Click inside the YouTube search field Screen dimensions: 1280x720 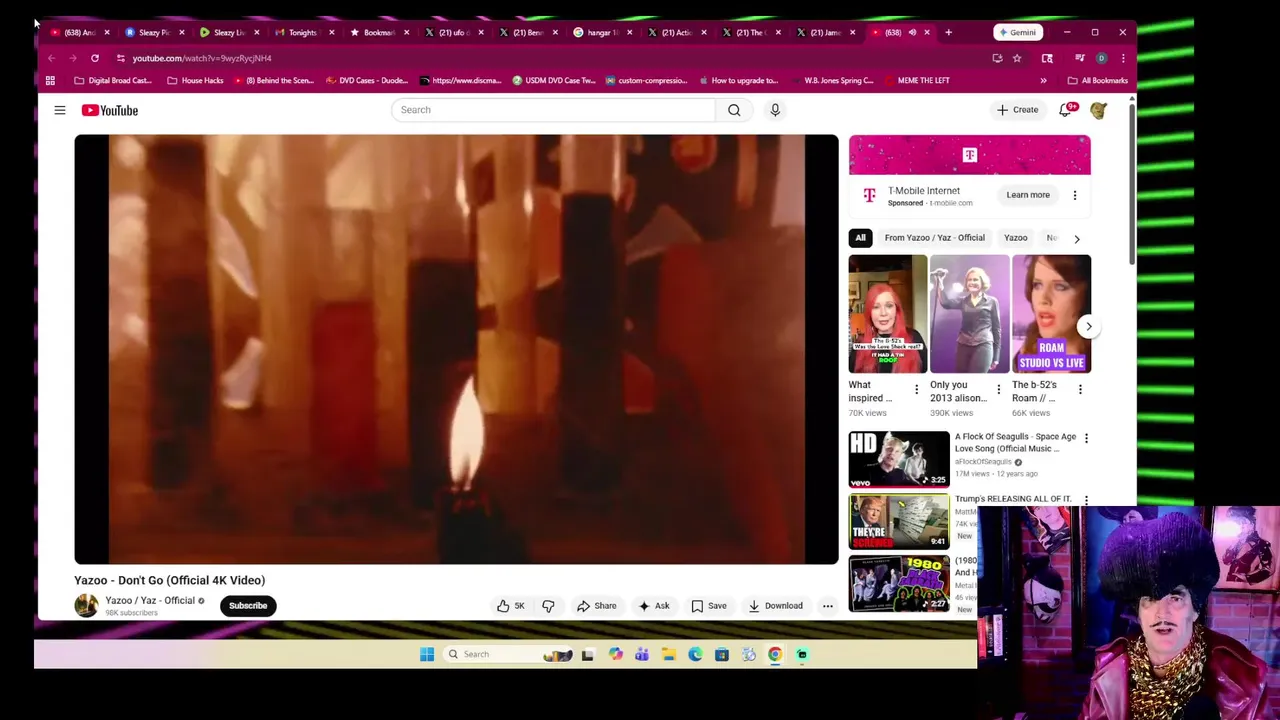[x=553, y=110]
